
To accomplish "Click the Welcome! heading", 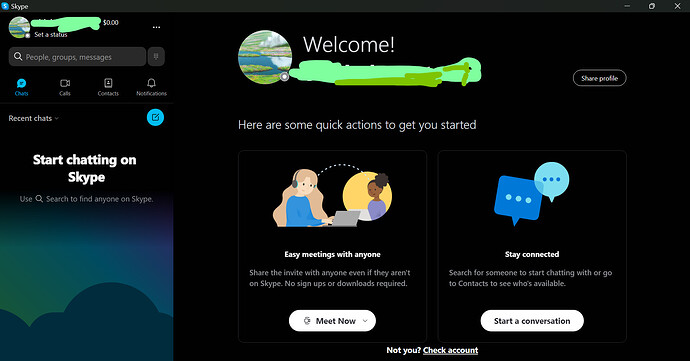I will [x=349, y=44].
